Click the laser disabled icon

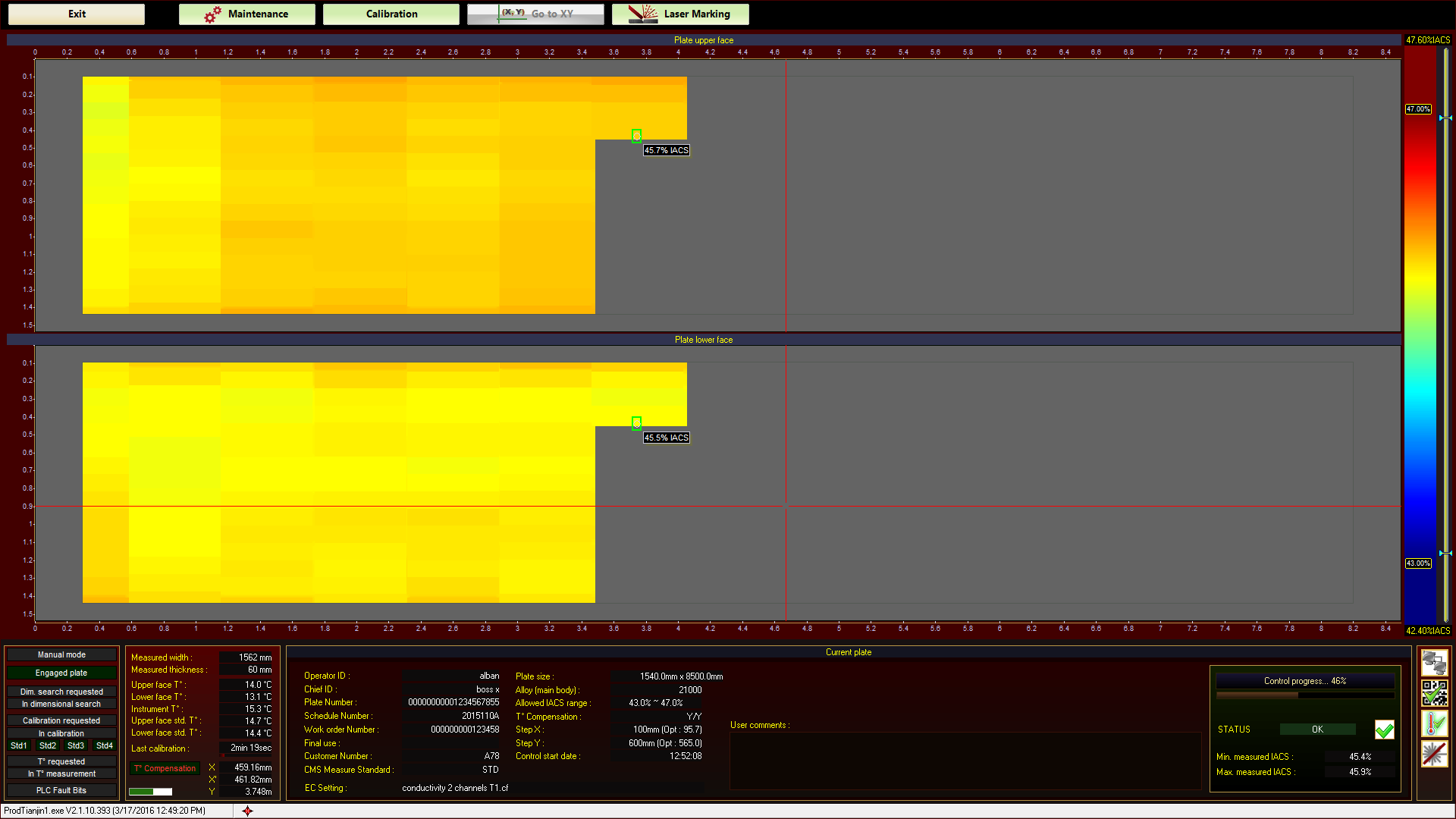[x=1434, y=754]
